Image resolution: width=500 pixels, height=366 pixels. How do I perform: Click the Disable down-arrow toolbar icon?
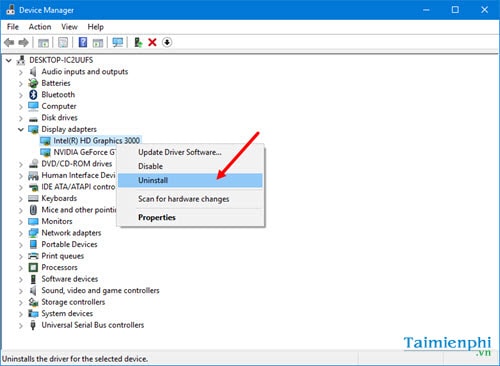[167, 42]
